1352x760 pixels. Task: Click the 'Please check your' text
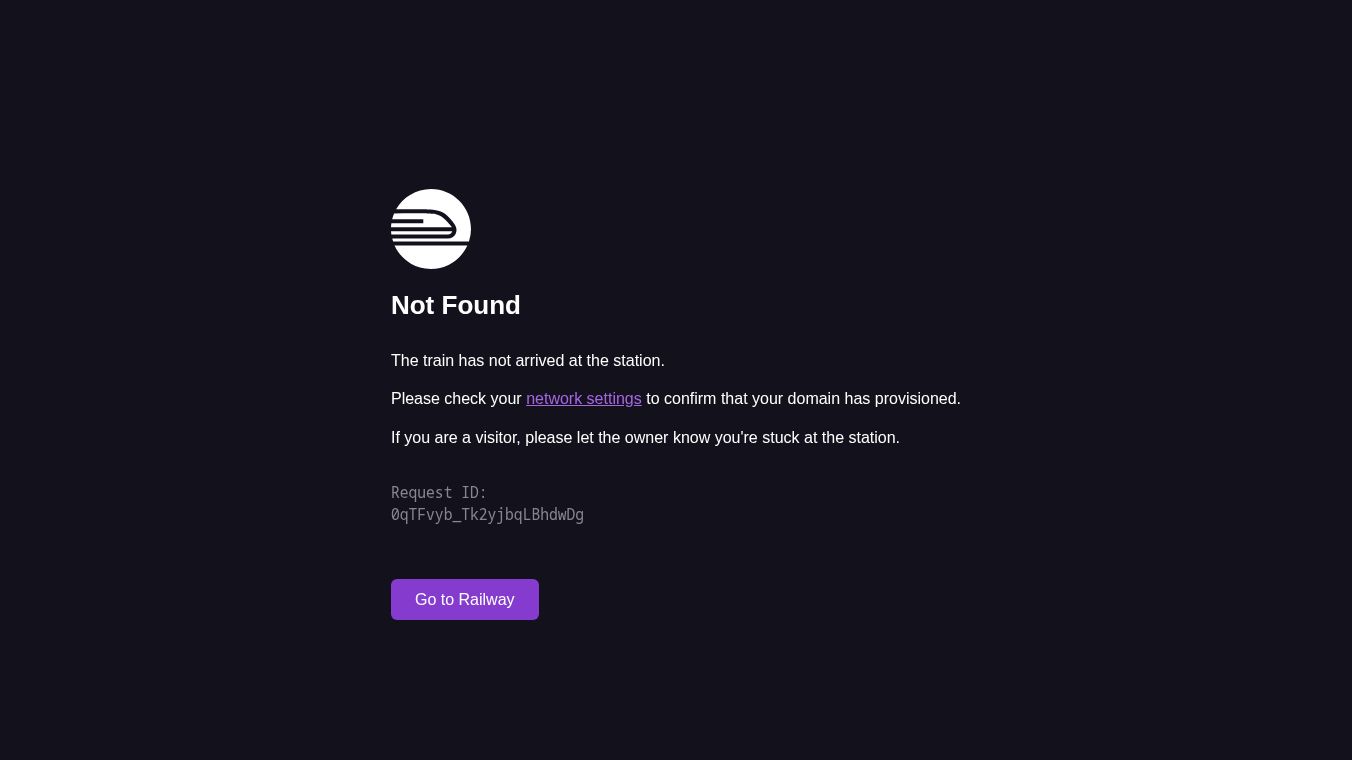(456, 399)
